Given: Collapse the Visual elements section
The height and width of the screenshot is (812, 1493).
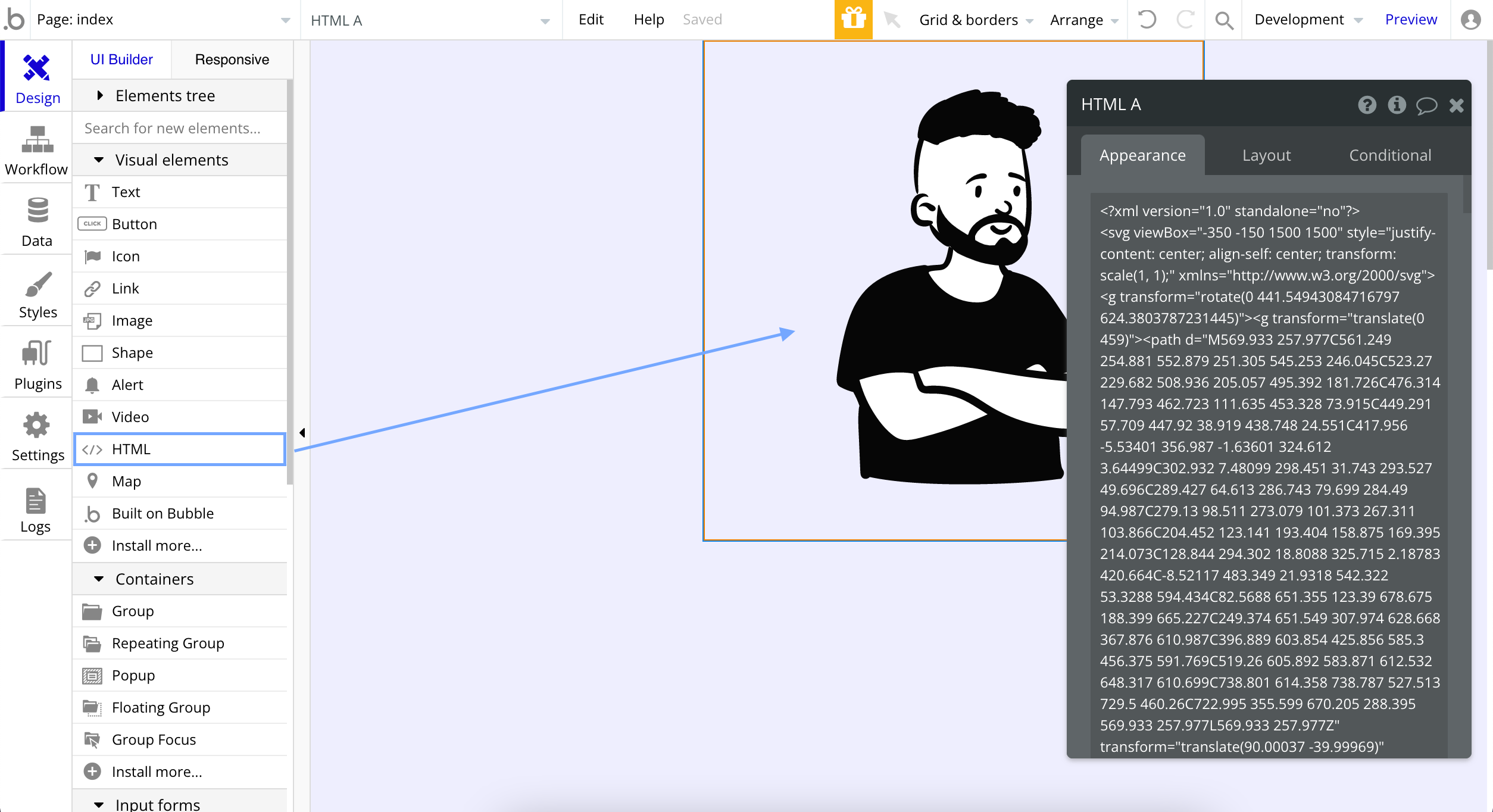Looking at the screenshot, I should point(99,160).
